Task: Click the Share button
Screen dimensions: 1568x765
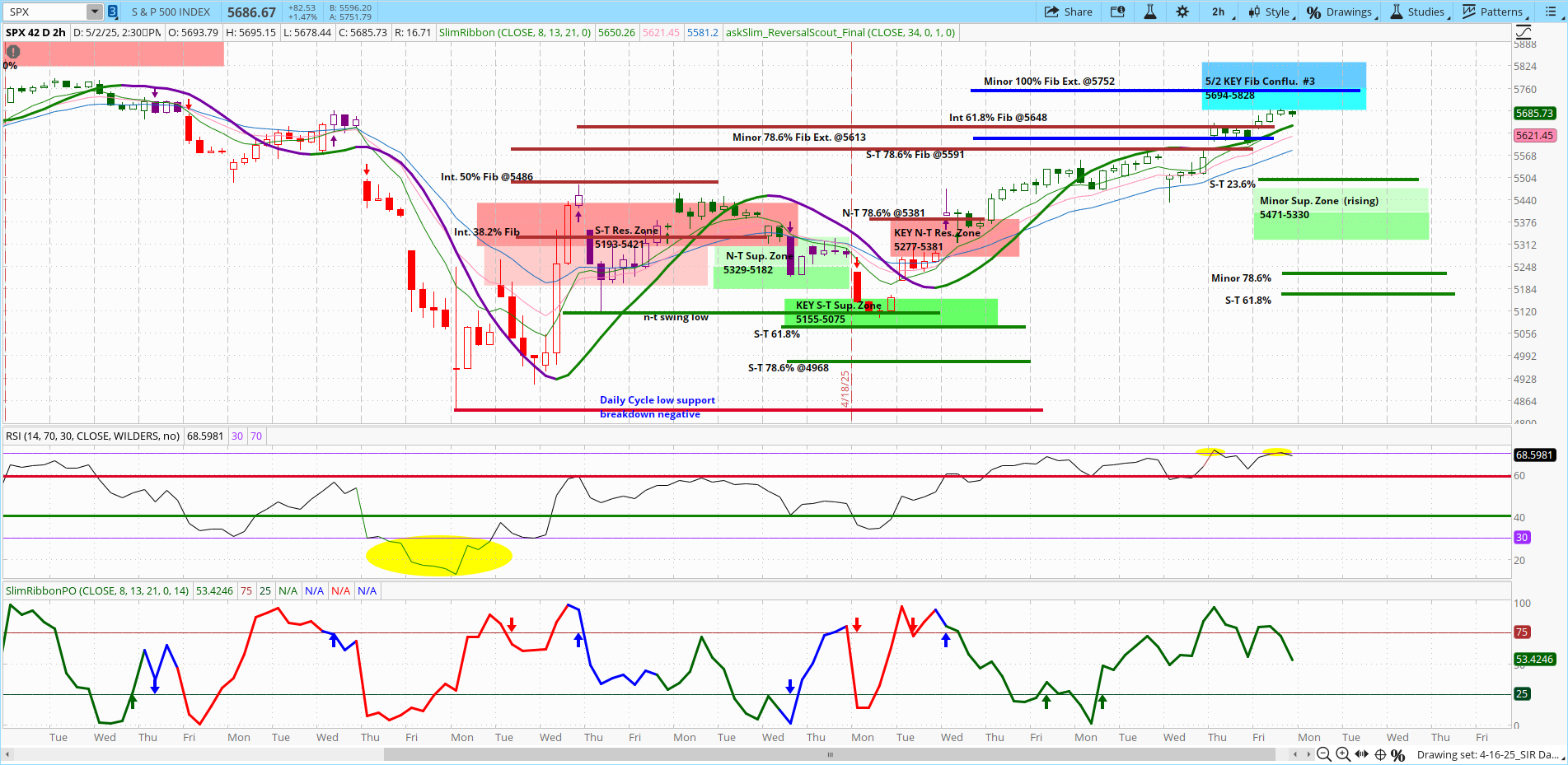Action: coord(1069,12)
